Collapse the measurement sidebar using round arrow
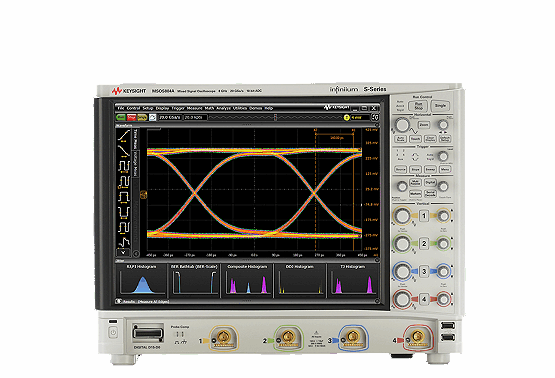Viewport: 555px width, 378px height. pos(136,253)
